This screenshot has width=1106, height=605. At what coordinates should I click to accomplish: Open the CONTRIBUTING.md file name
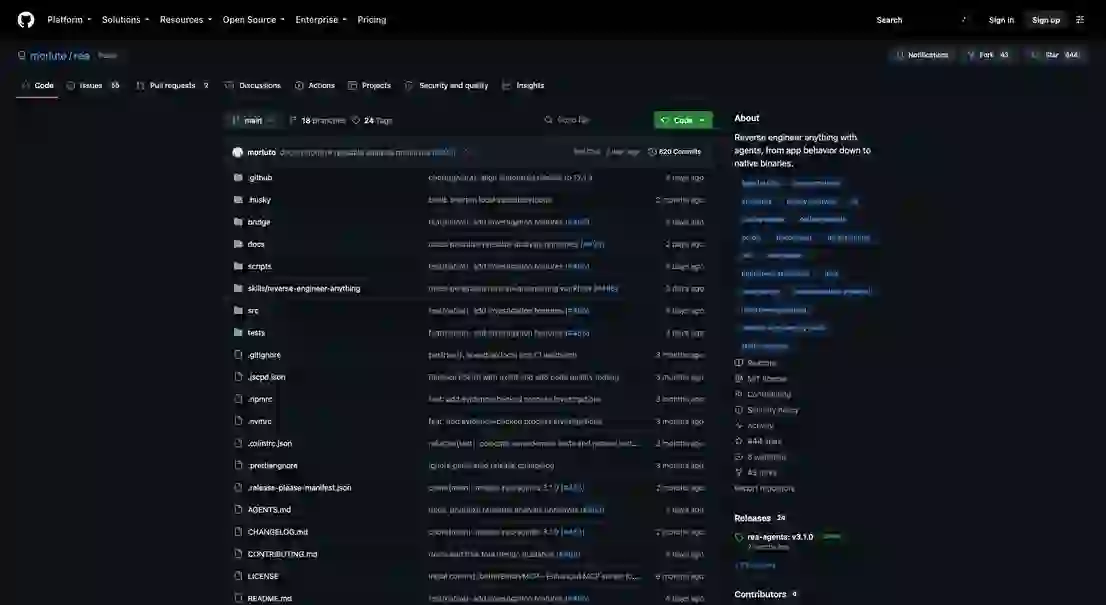282,554
